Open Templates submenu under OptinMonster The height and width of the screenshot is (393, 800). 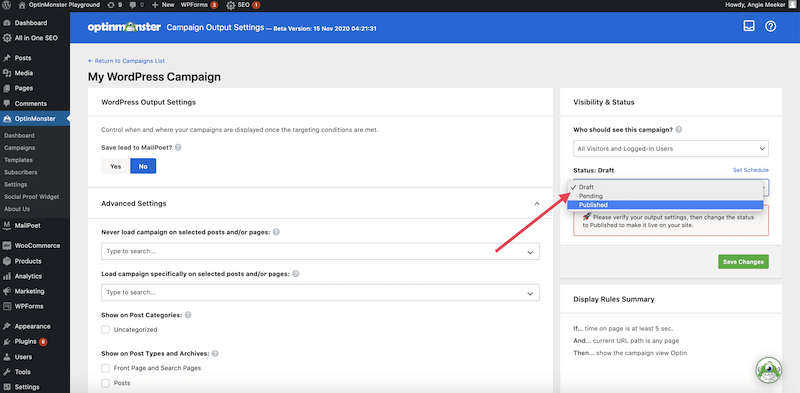(x=18, y=160)
